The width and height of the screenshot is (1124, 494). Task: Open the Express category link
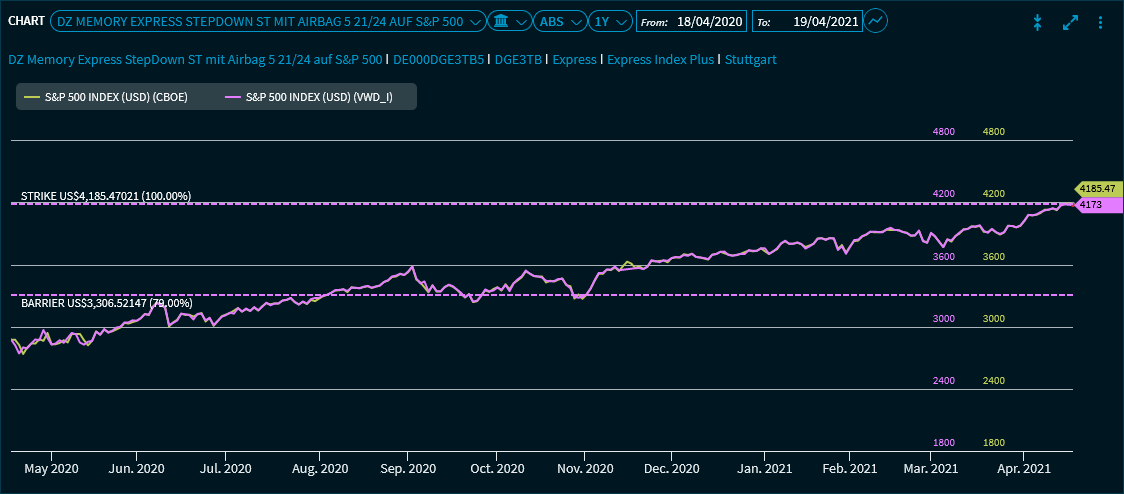coord(574,60)
